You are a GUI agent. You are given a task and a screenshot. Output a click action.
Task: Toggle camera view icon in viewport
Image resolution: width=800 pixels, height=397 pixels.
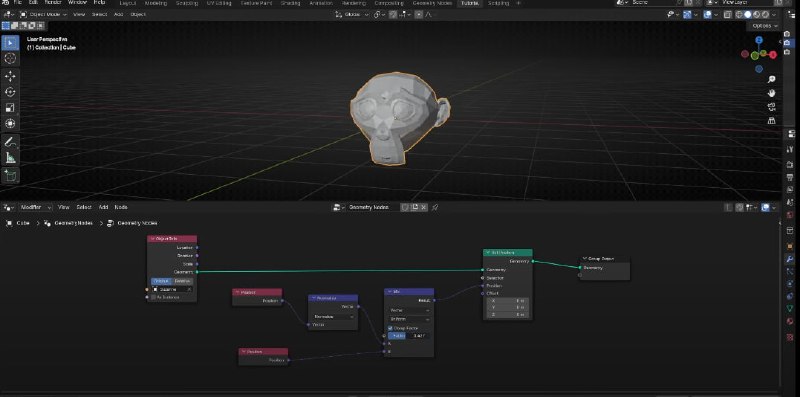point(771,107)
